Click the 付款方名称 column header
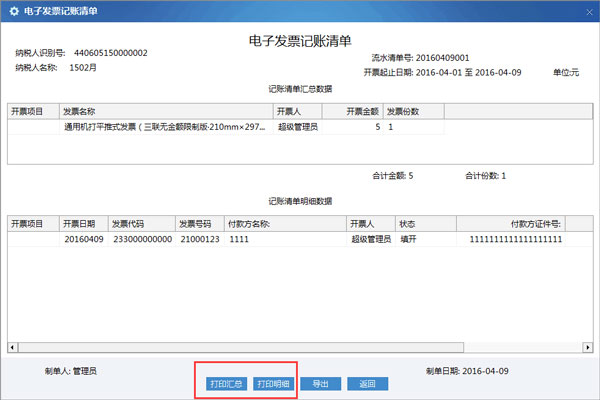Screen dimensions: 600x400 (285, 223)
